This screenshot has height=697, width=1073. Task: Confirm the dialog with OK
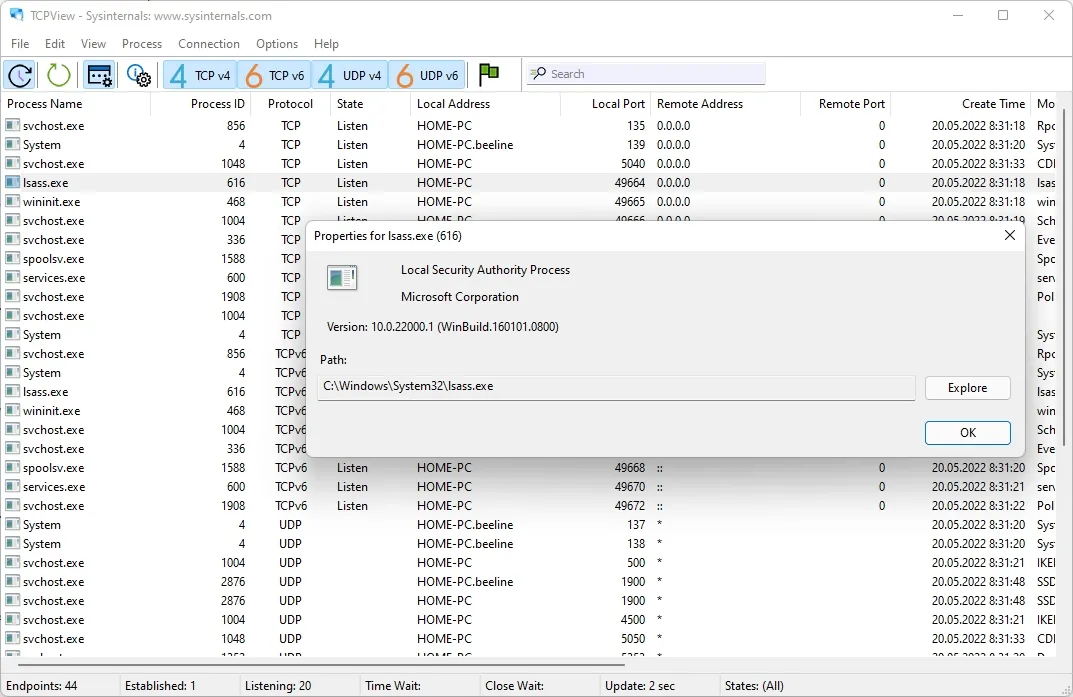(968, 432)
